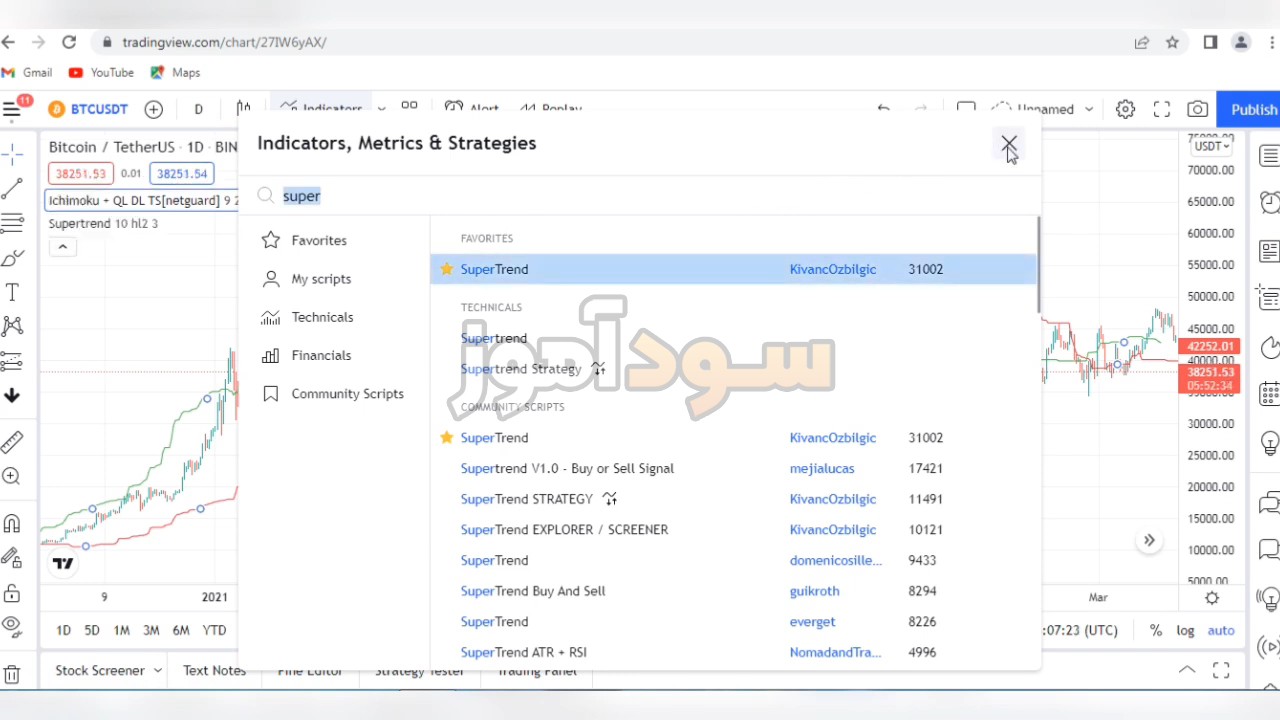Screen dimensions: 1280x720
Task: Toggle percent scale mode
Action: (x=1156, y=630)
